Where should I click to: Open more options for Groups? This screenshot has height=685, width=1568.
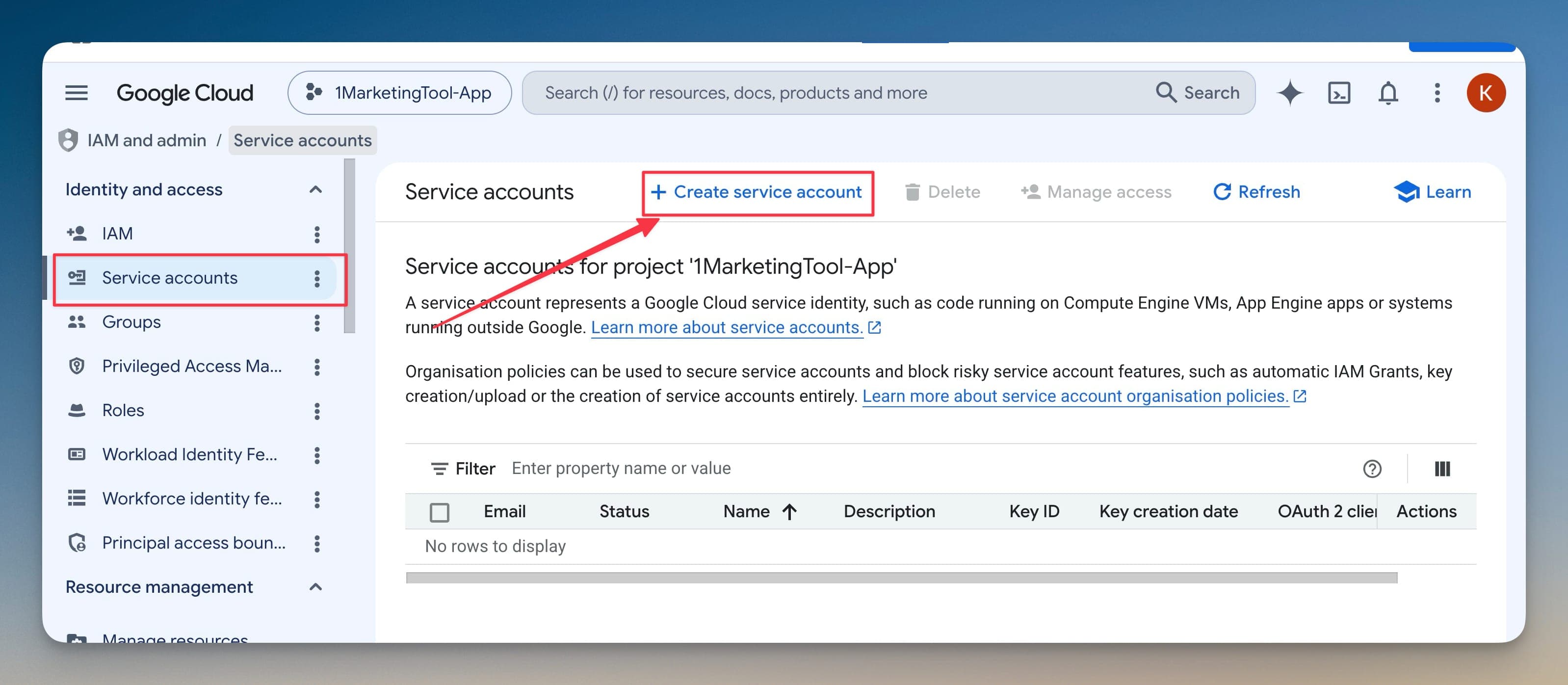click(316, 323)
